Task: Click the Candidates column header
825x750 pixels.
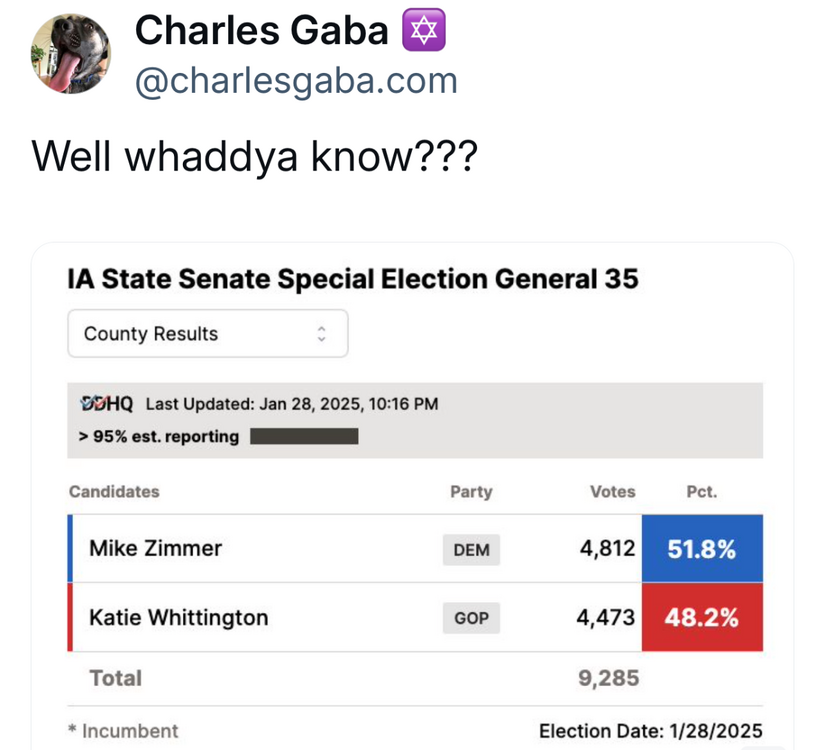Action: [114, 491]
